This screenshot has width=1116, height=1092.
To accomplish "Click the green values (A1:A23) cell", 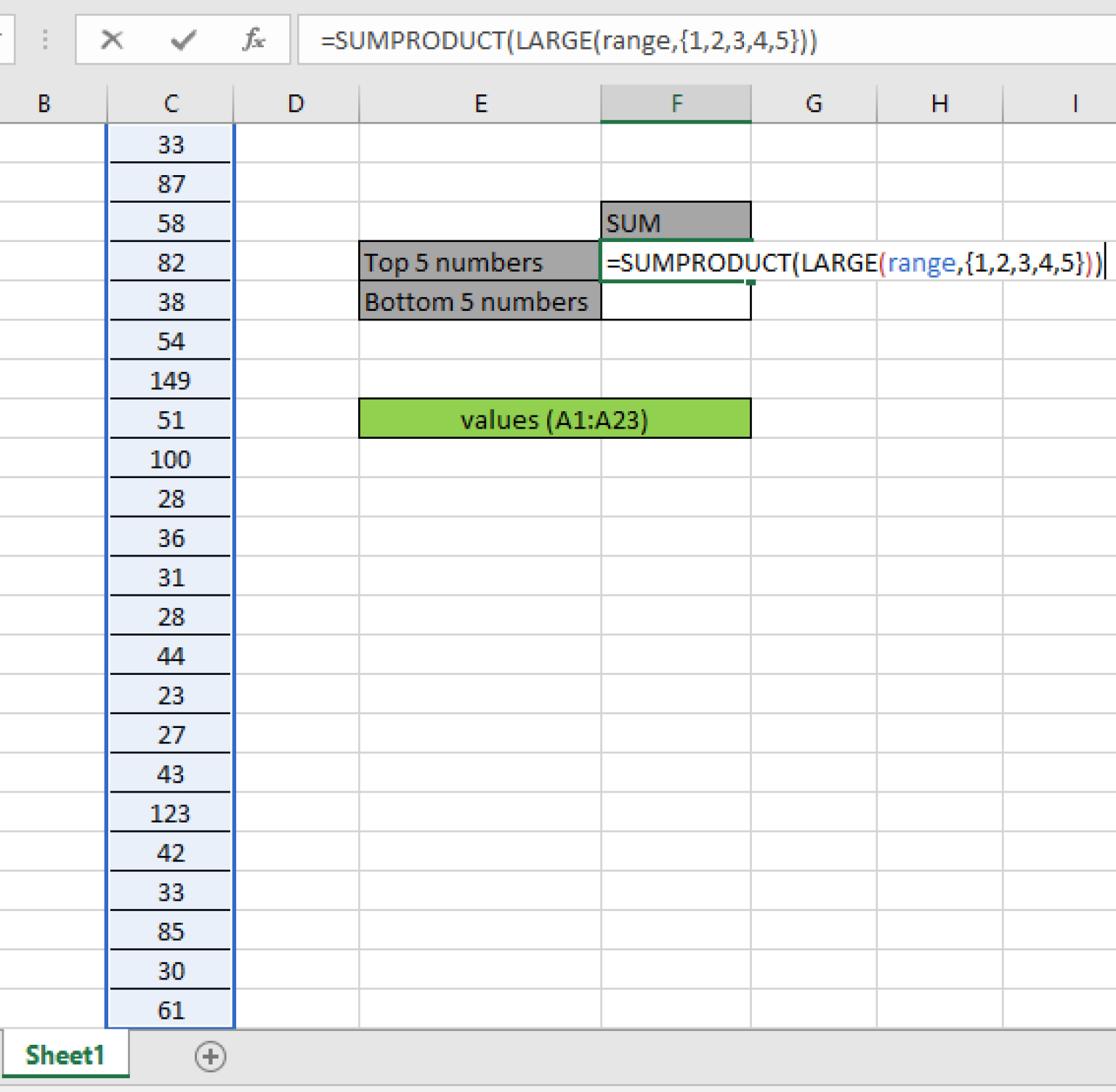I will click(x=554, y=419).
